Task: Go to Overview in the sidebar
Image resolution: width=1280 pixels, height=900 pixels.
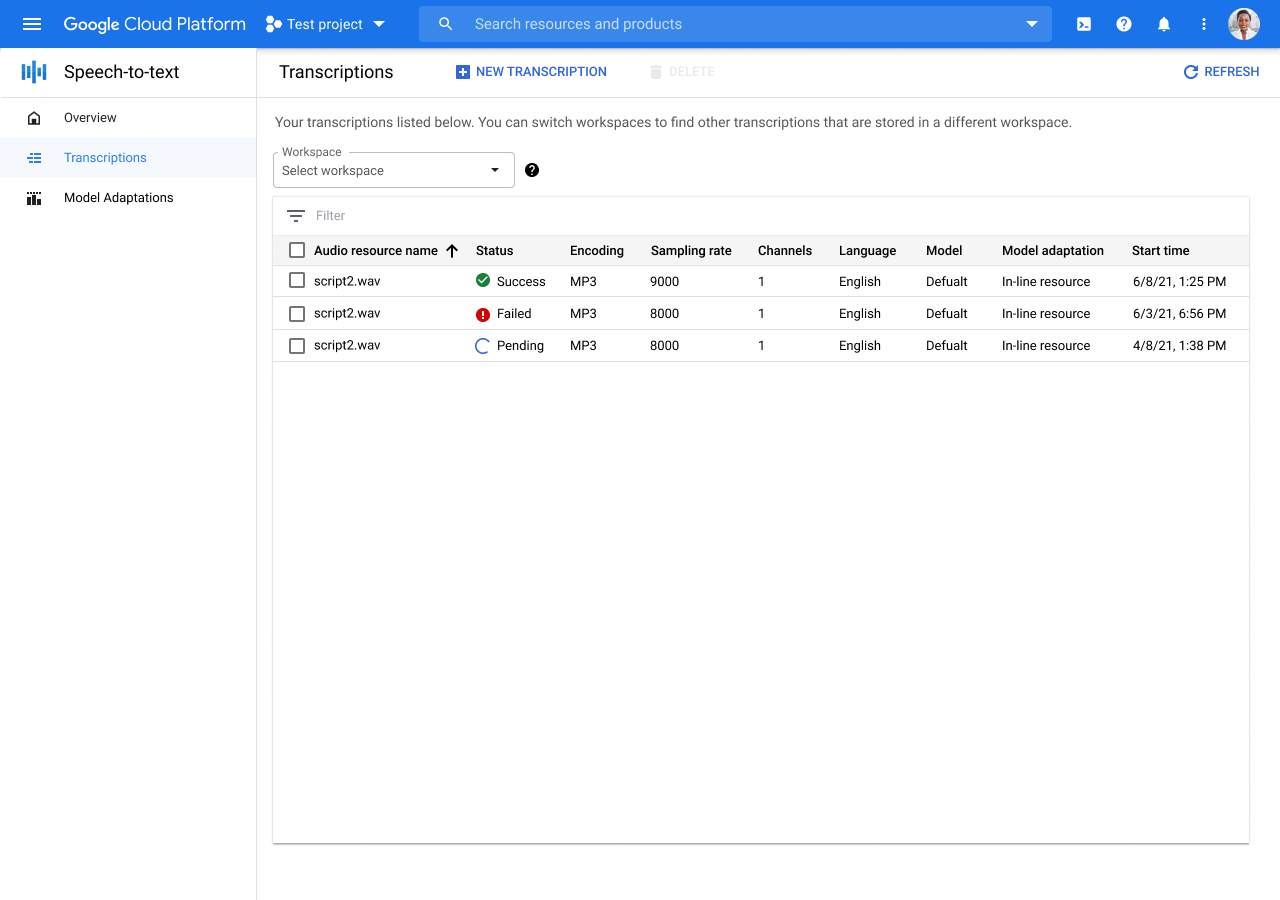Action: coord(90,118)
